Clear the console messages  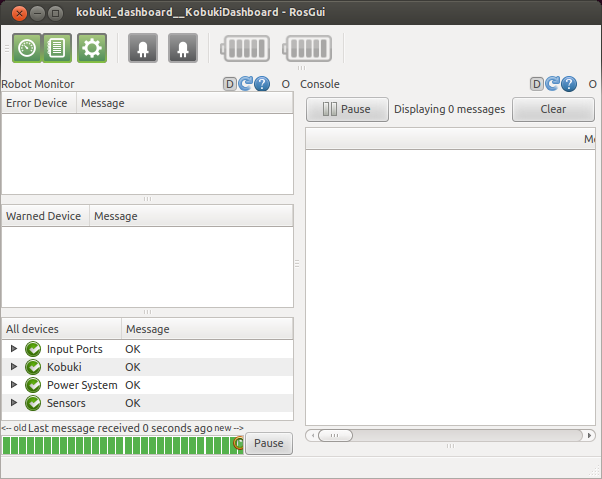point(553,109)
